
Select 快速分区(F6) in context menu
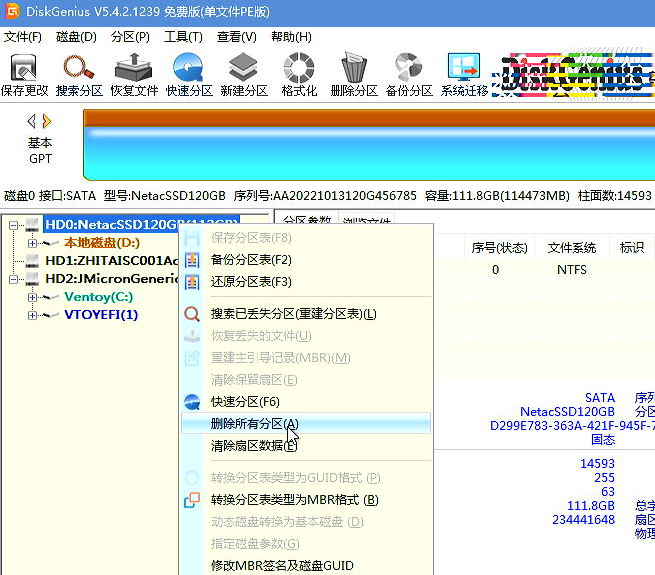click(306, 402)
